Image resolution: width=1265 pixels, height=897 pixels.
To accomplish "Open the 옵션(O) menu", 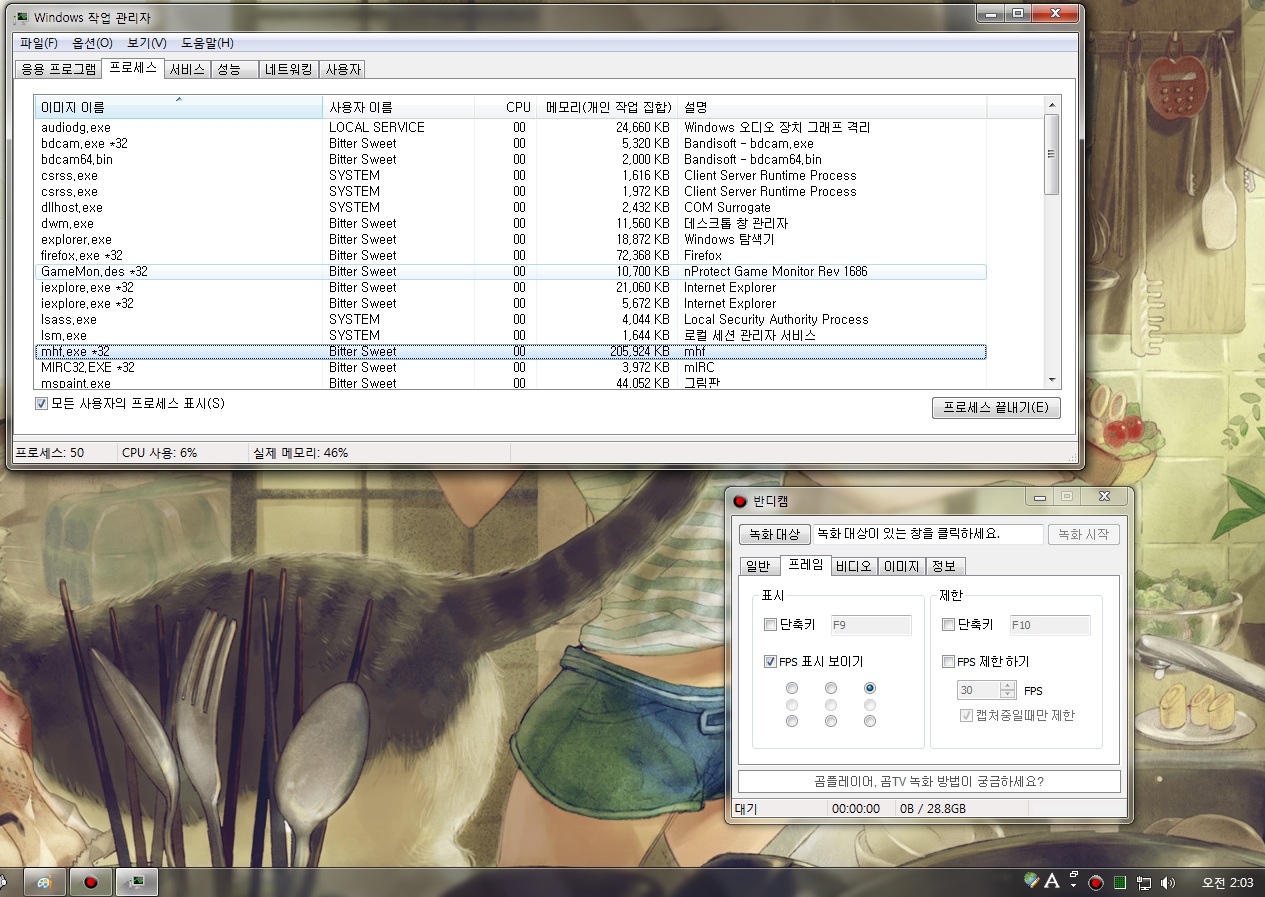I will (x=92, y=43).
